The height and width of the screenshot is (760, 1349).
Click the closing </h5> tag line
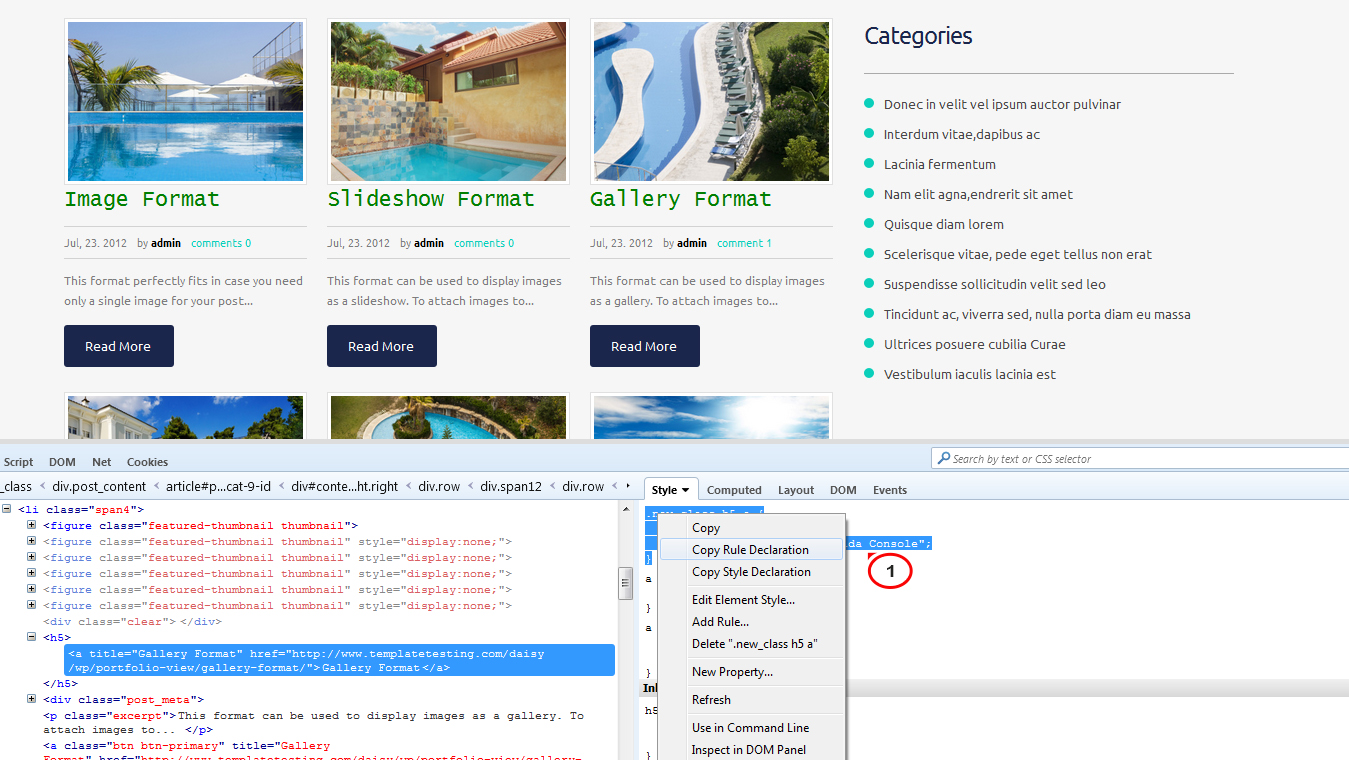[60, 684]
